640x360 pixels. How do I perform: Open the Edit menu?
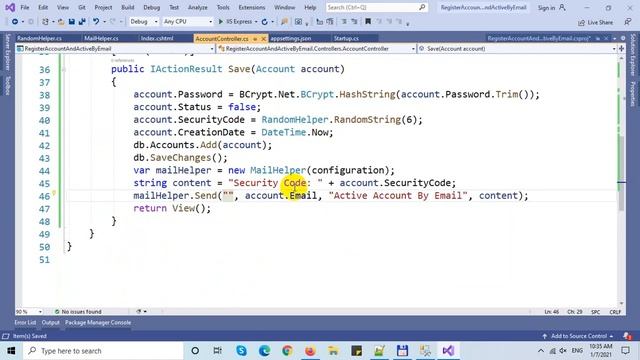(43, 7)
